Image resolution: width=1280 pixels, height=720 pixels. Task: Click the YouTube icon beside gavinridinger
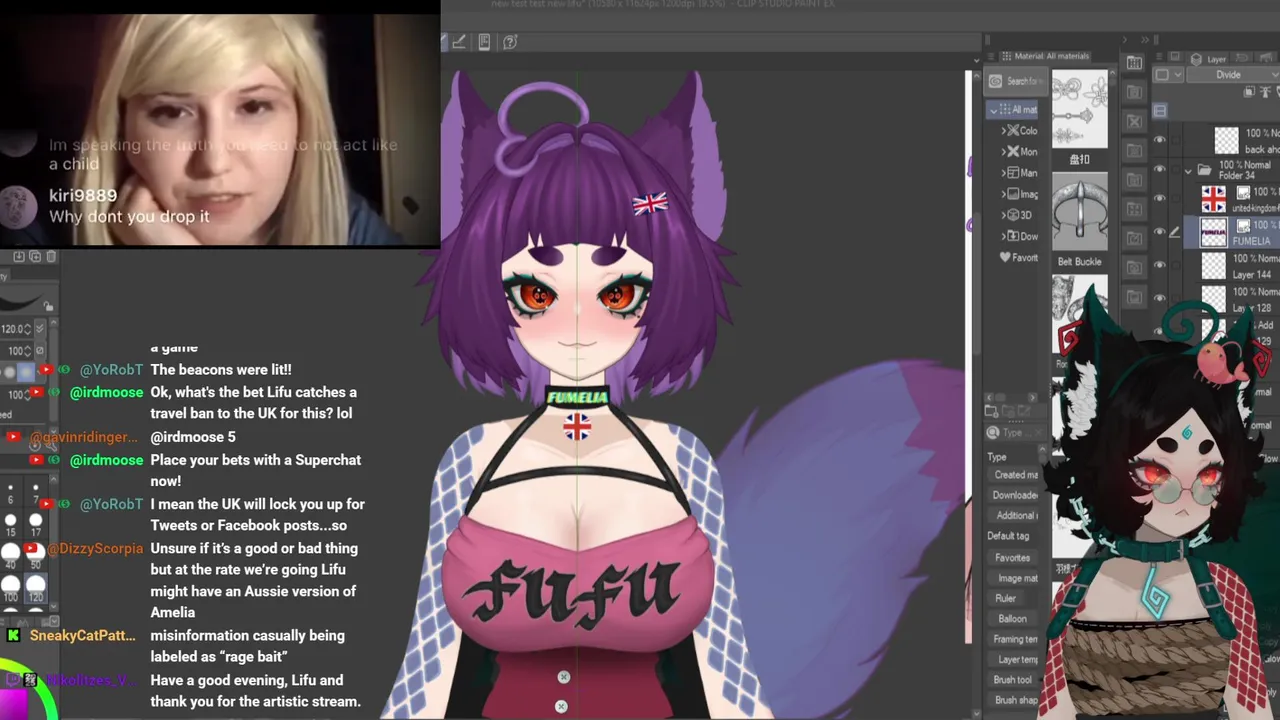13,437
